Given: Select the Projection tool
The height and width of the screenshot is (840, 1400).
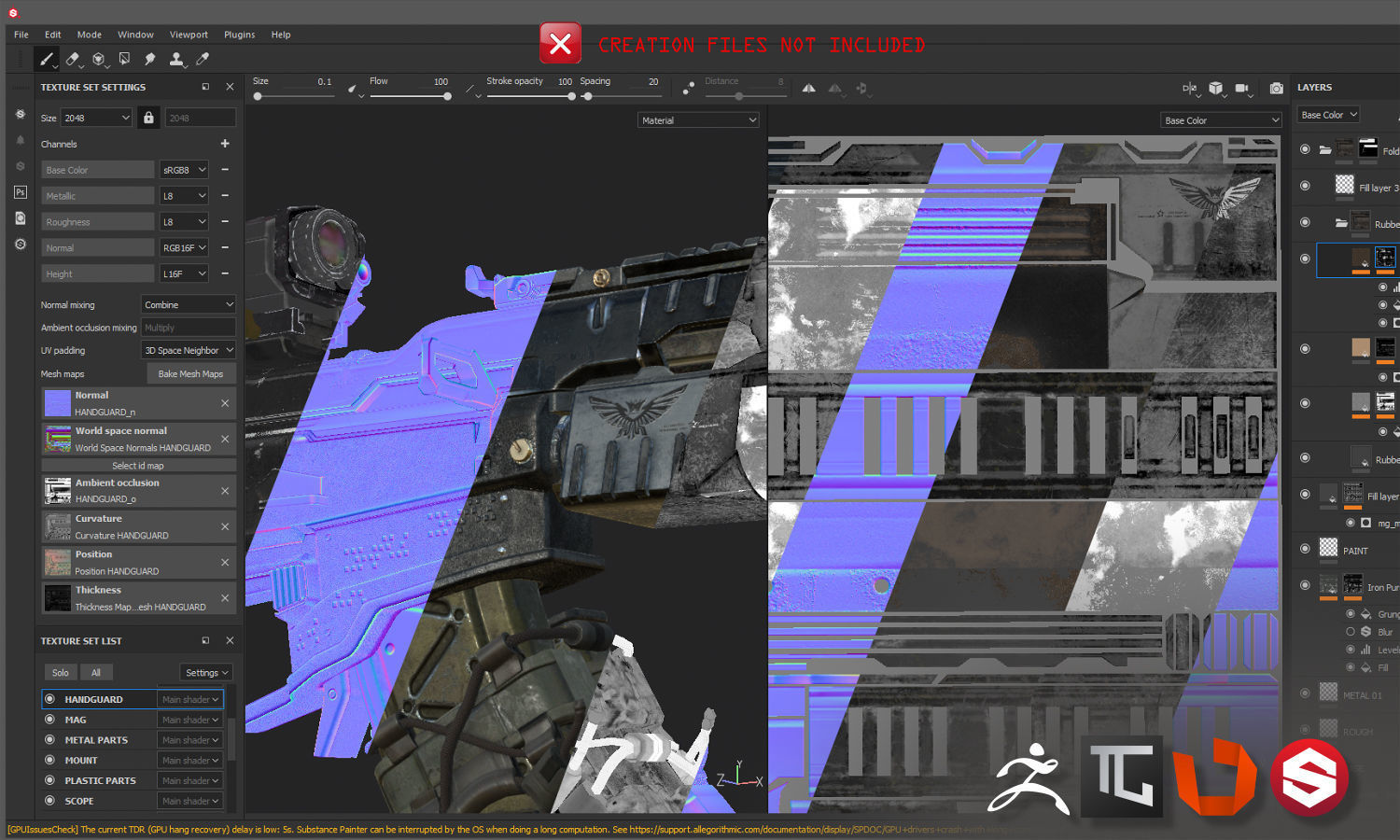Looking at the screenshot, I should (98, 59).
